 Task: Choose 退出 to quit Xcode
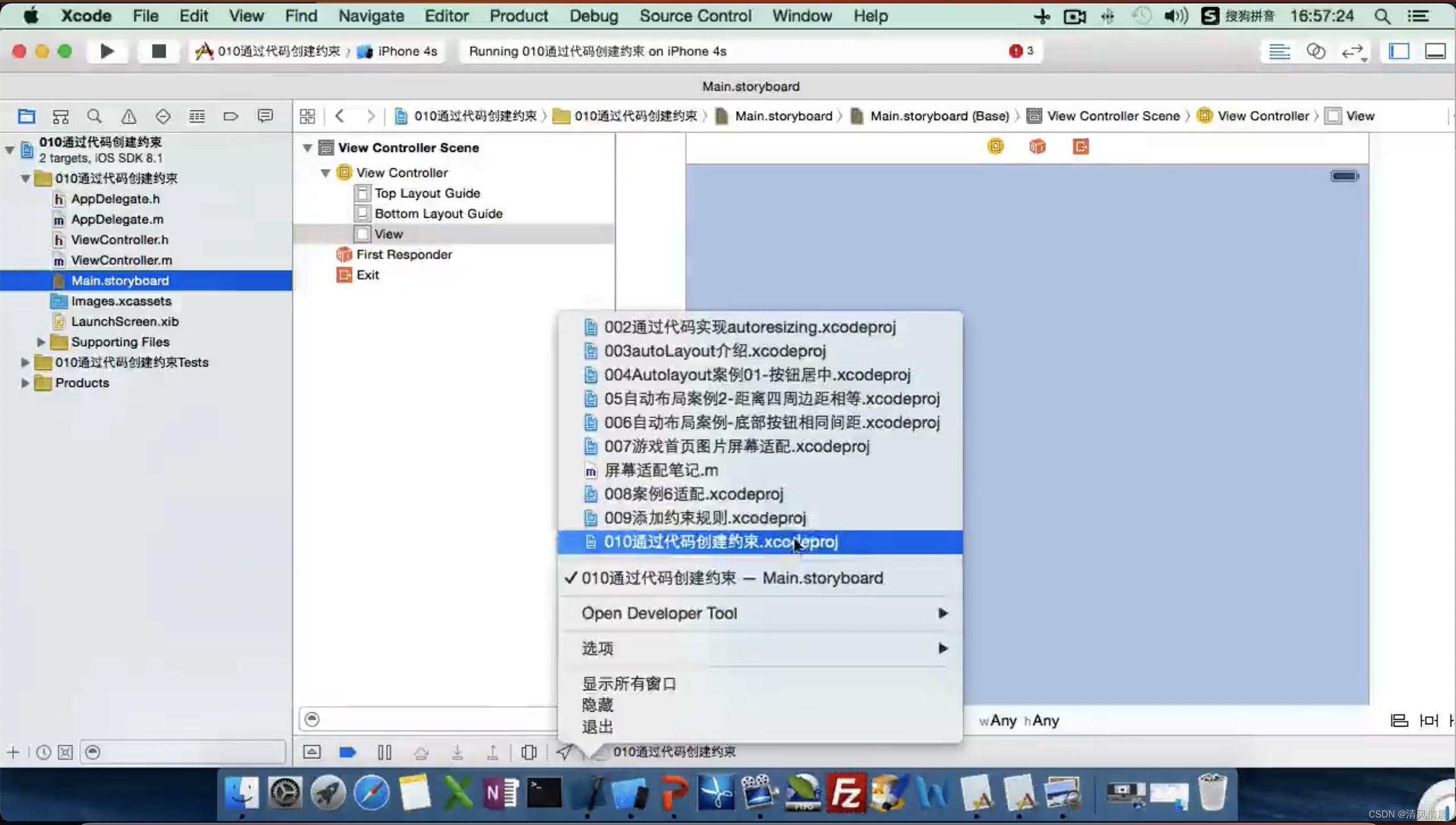tap(597, 727)
